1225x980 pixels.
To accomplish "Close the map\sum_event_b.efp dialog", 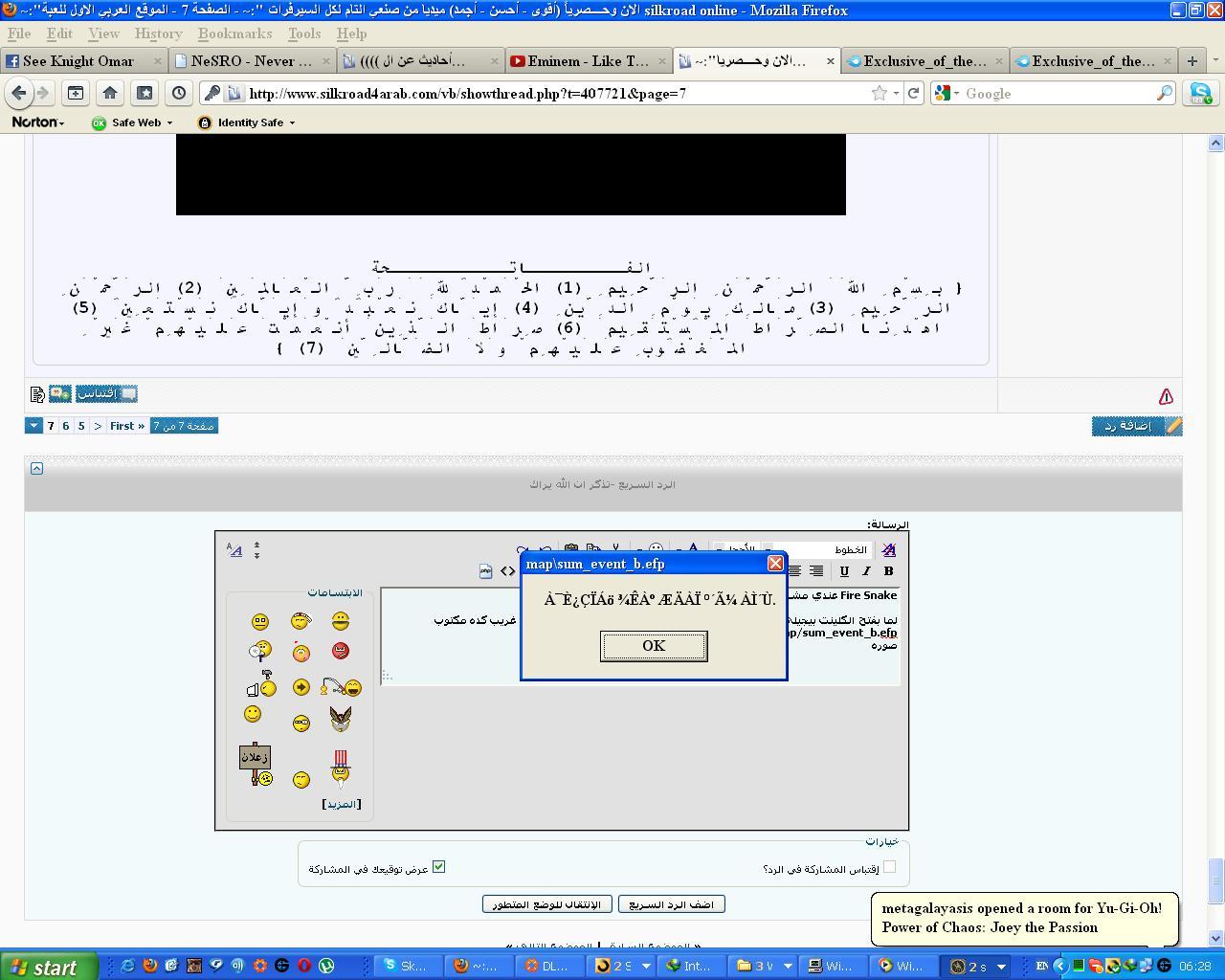I will [775, 564].
